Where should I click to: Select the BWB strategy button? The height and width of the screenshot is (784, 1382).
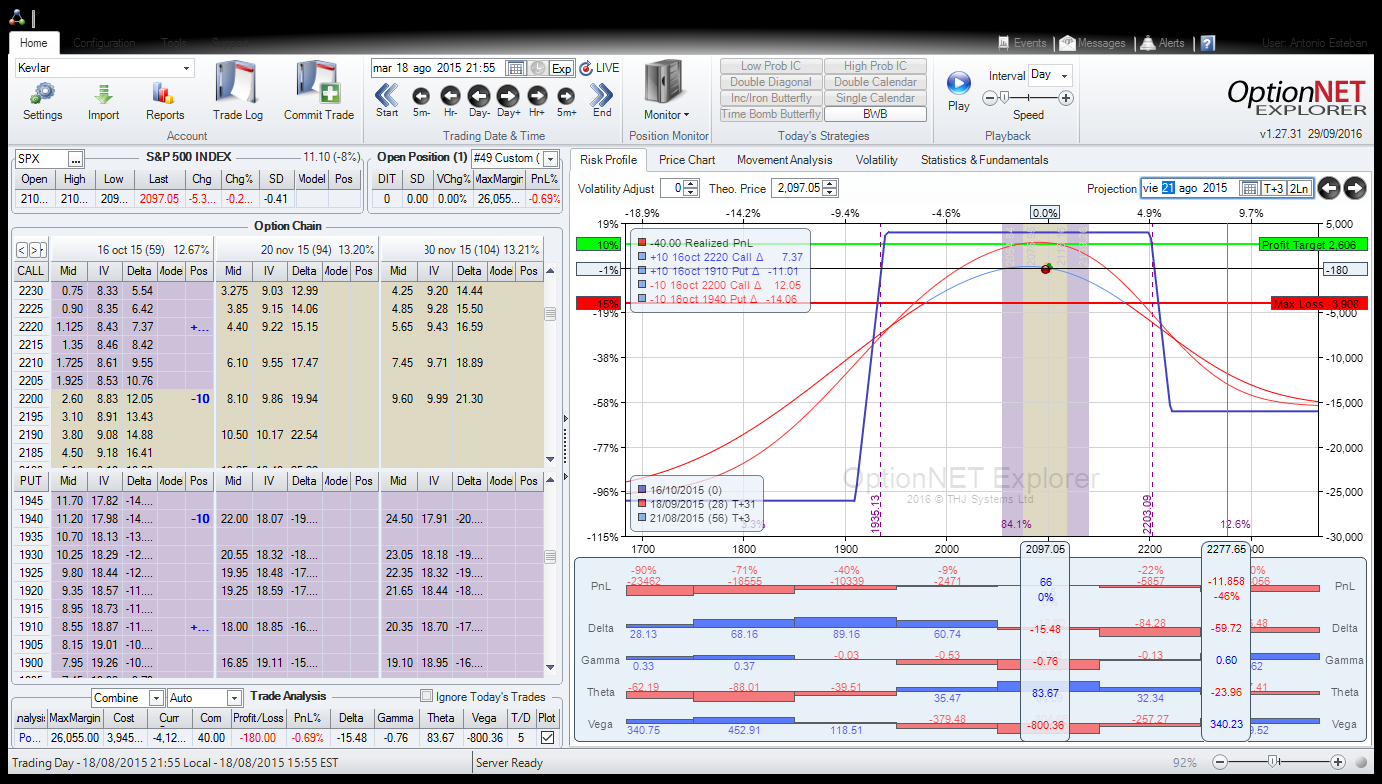coord(875,114)
